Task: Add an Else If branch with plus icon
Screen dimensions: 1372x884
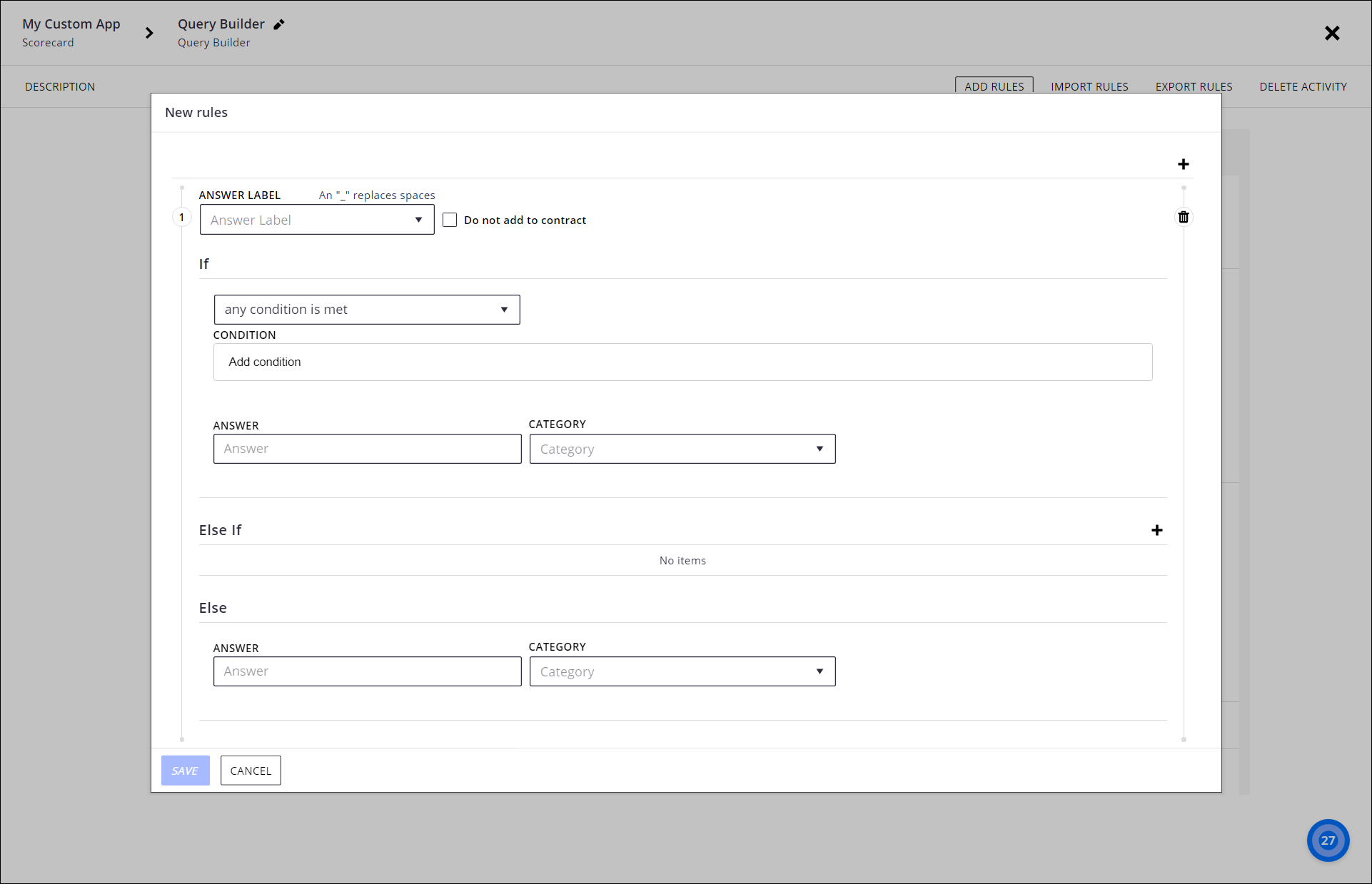Action: coord(1156,530)
